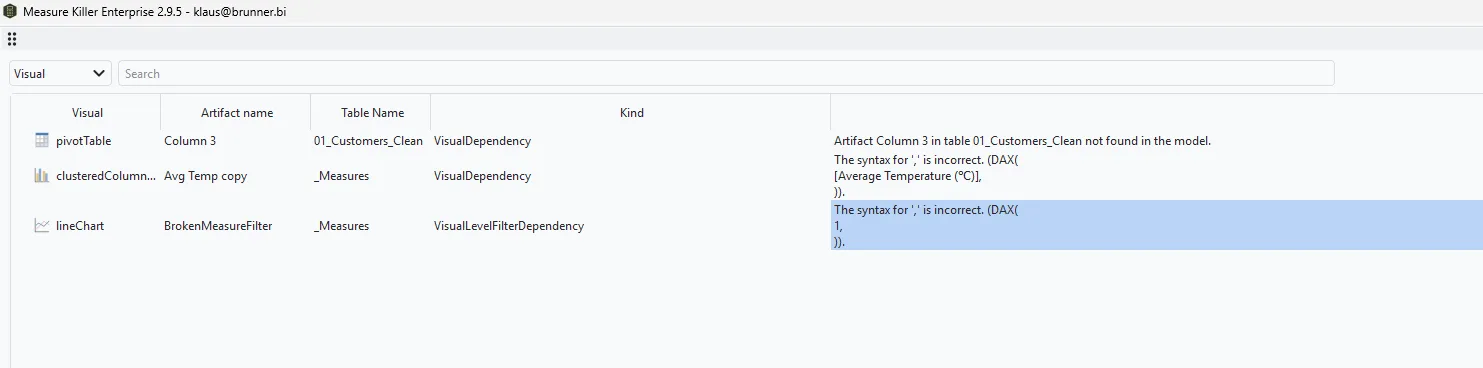Click the 01_Customers_Clean table cell

(368, 141)
